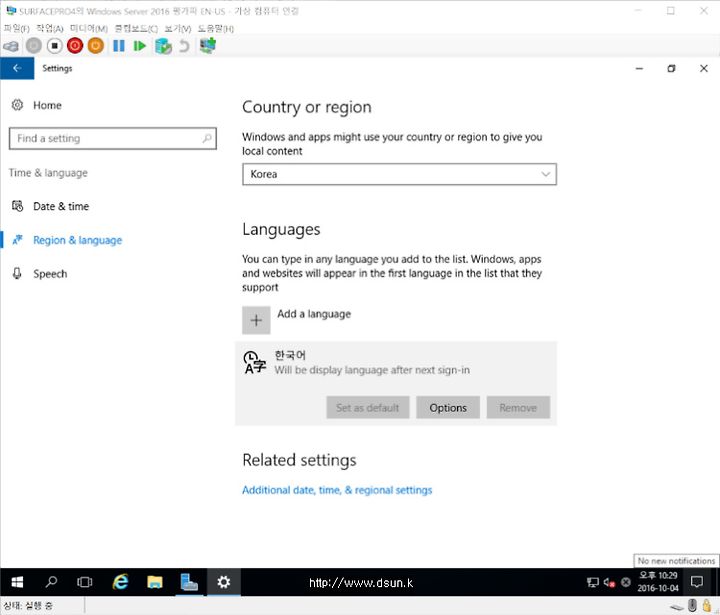This screenshot has height=615, width=720.
Task: Shut down the VM using the red power icon
Action: pos(75,46)
